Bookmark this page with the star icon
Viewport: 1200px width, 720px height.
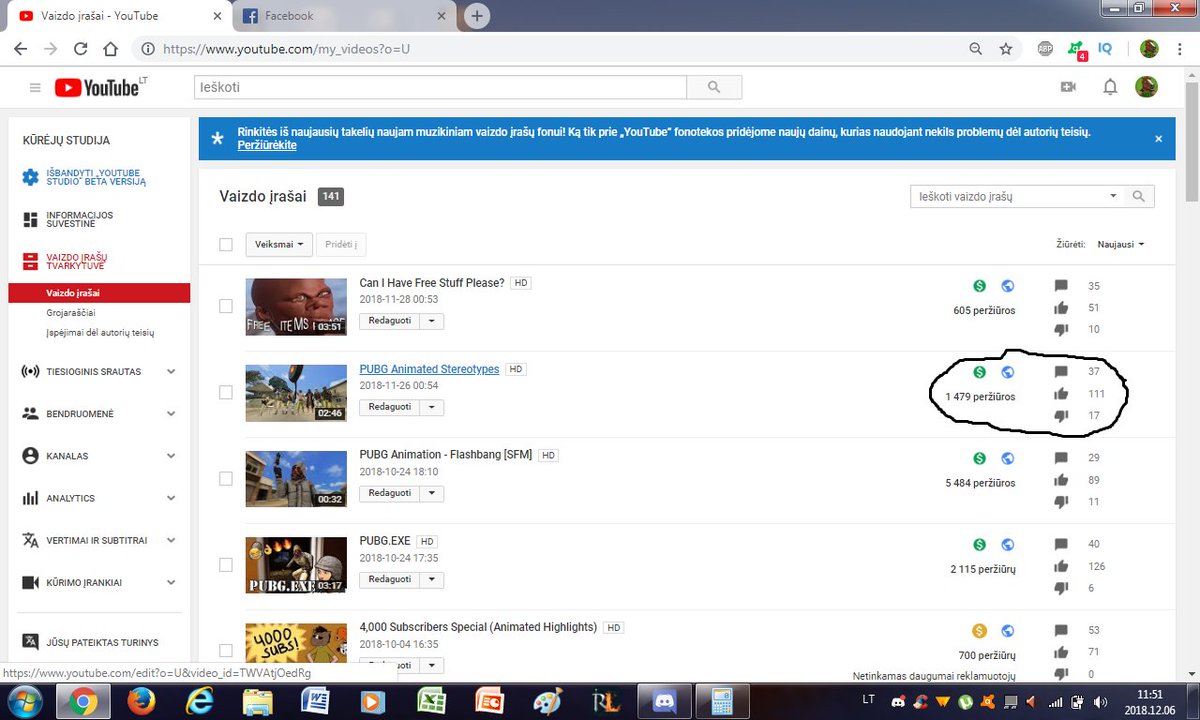coord(1006,48)
